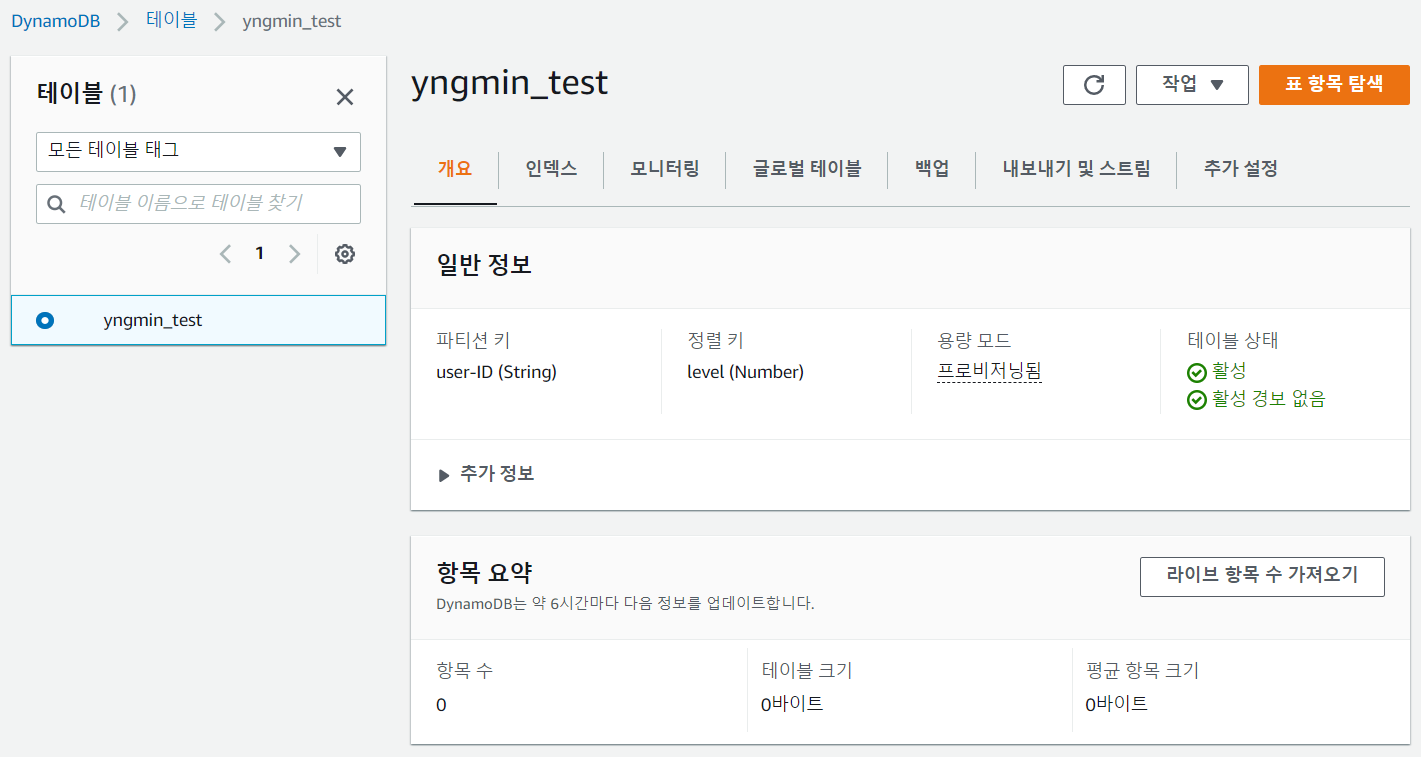1421x757 pixels.
Task: Click the yngmin_test page heading
Action: point(510,83)
